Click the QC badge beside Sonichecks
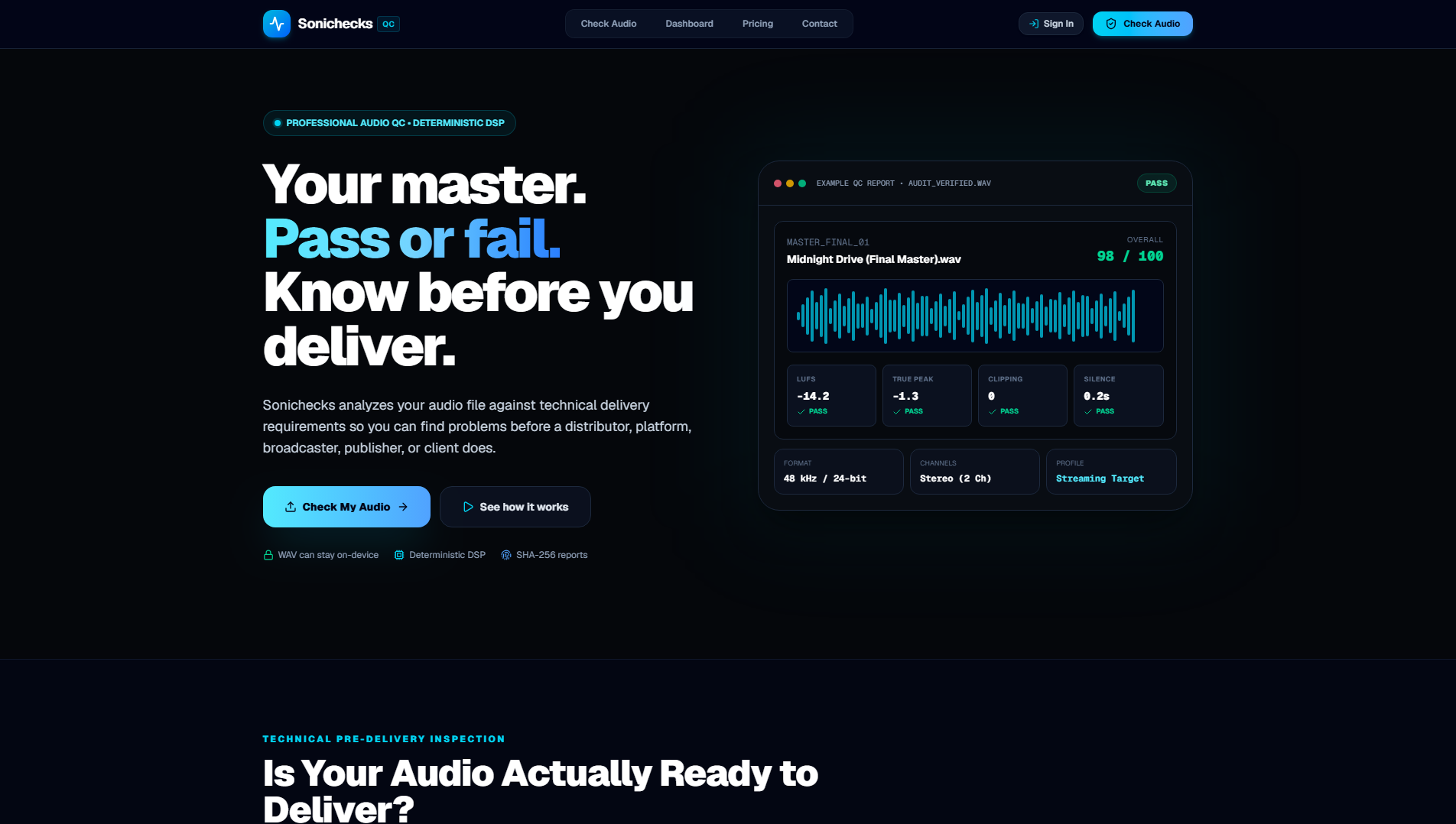The height and width of the screenshot is (824, 1456). [388, 24]
